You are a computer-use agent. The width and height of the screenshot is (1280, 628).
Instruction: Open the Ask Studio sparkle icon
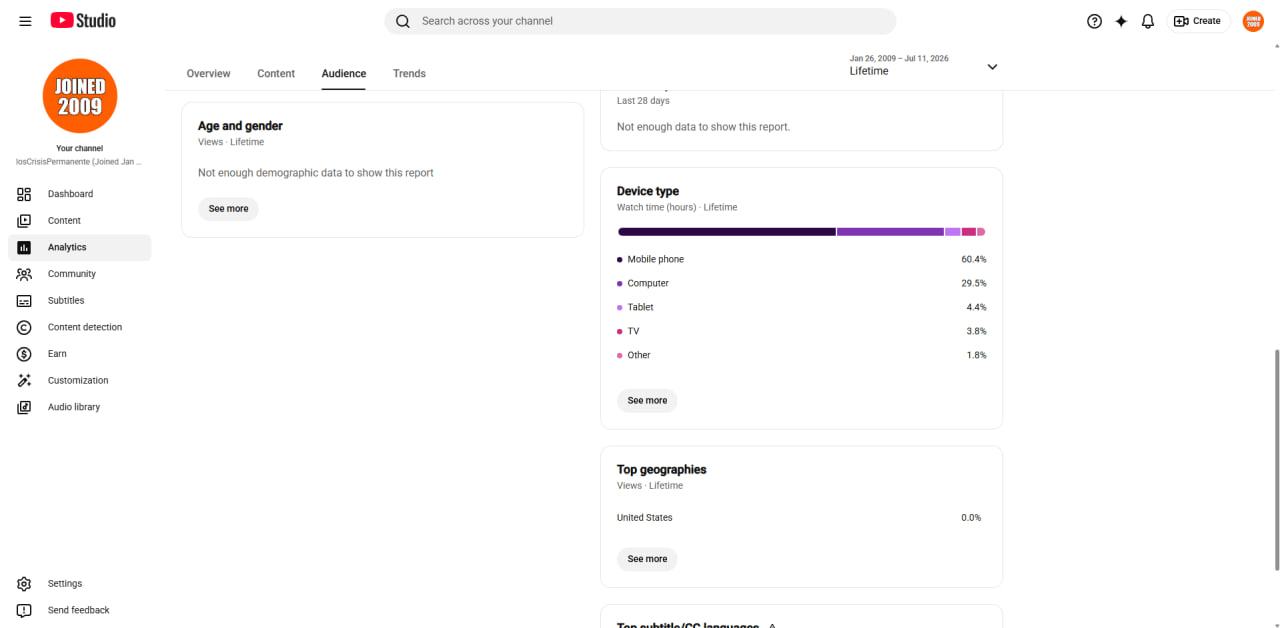coord(1121,21)
